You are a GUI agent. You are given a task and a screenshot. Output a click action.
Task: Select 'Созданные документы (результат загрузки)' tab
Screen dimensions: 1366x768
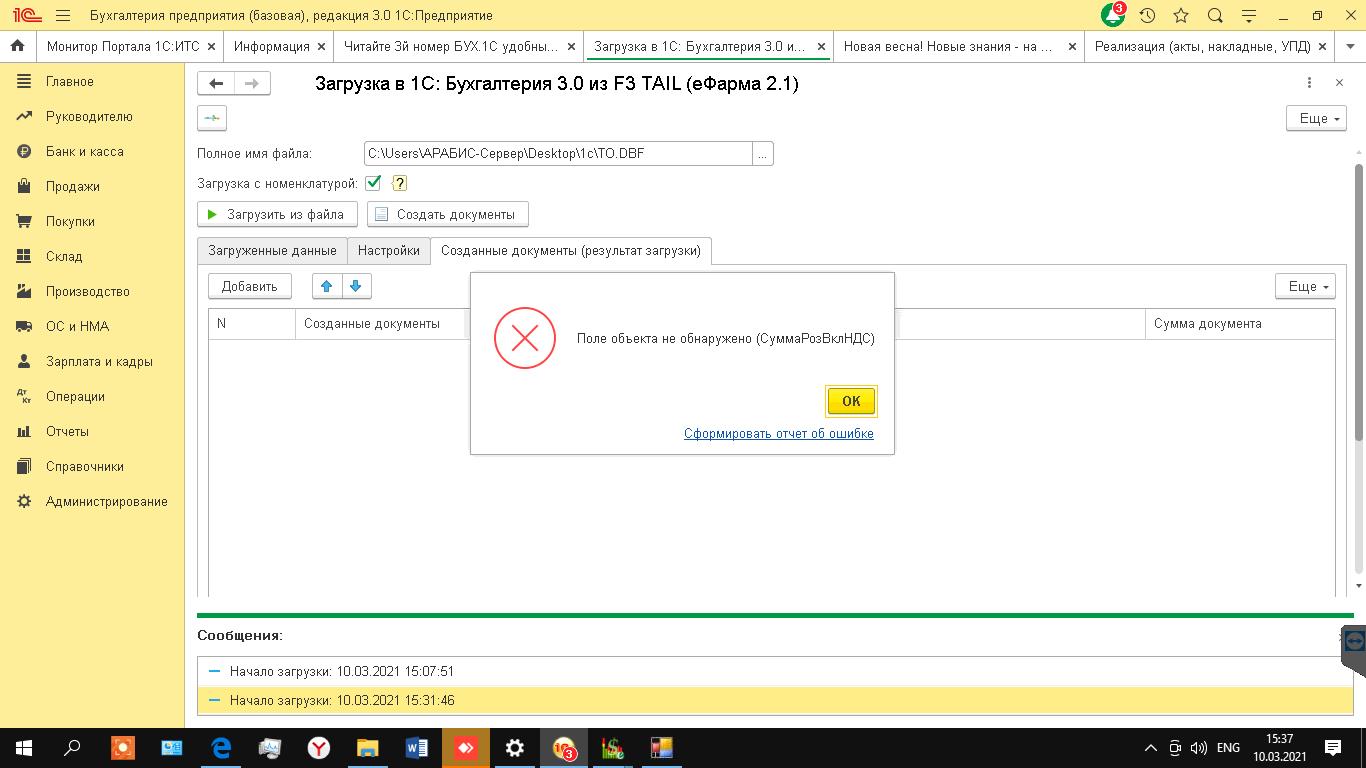571,250
